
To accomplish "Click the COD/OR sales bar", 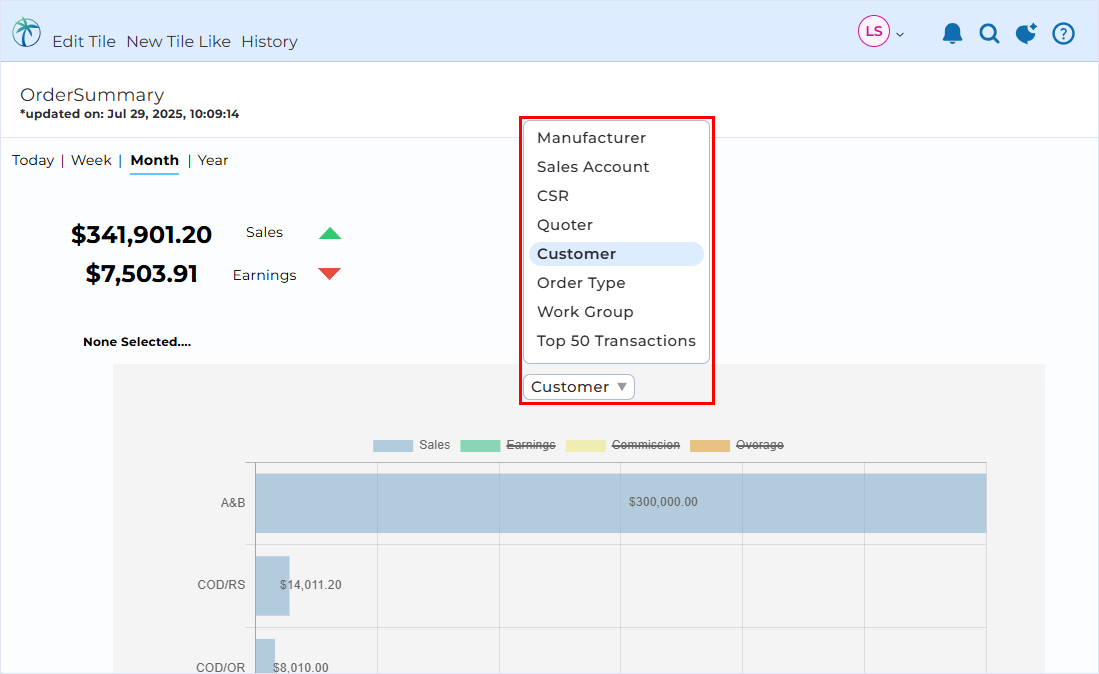I will click(x=265, y=656).
